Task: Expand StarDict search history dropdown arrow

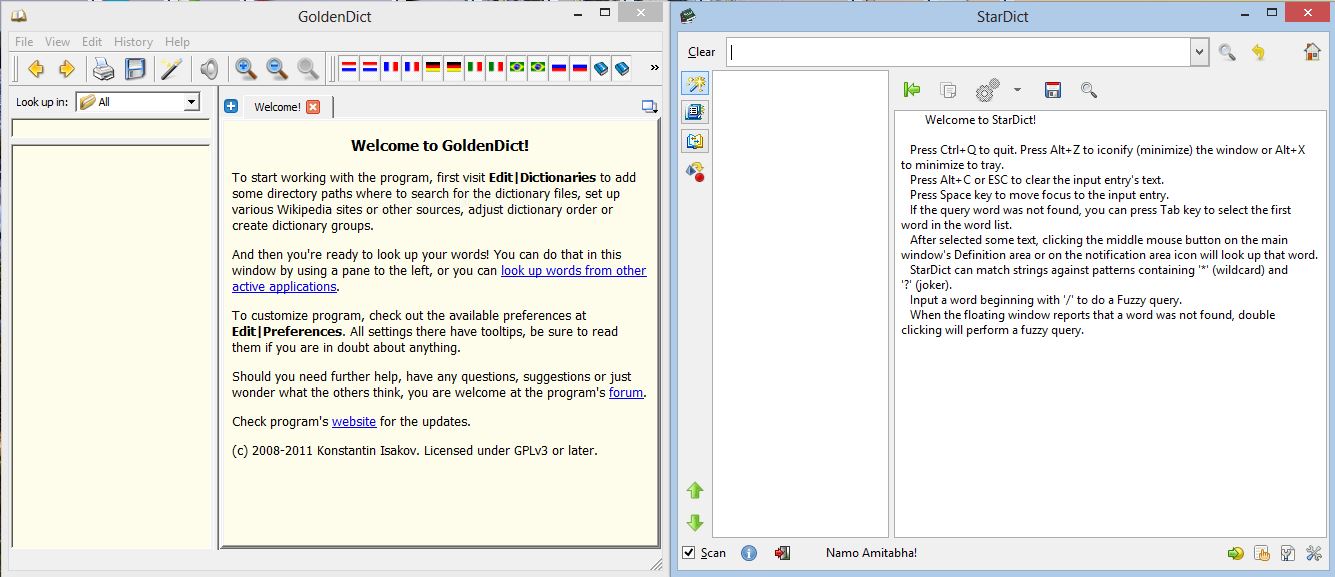Action: 1200,52
